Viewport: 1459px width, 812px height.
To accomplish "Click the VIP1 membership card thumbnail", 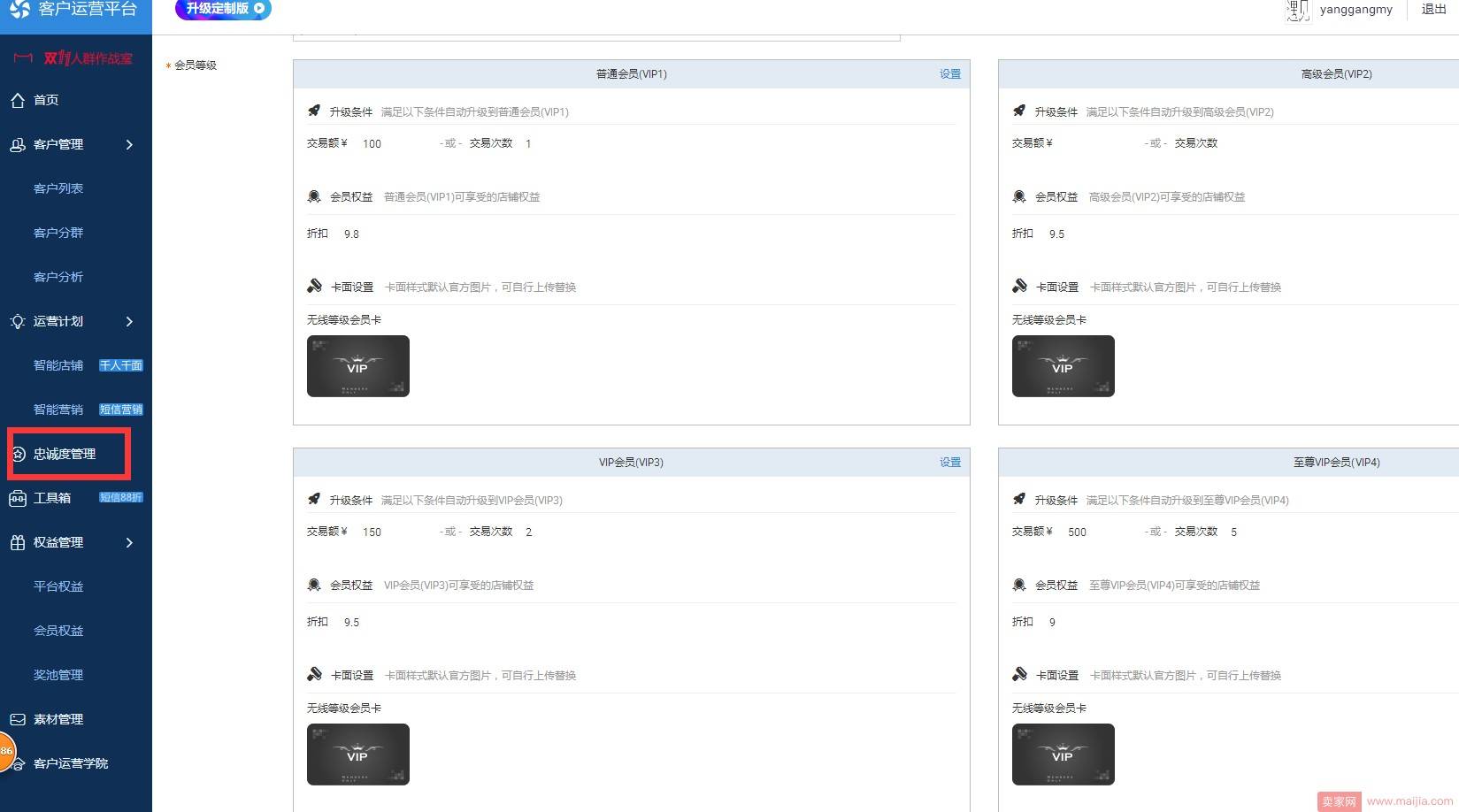I will (358, 366).
